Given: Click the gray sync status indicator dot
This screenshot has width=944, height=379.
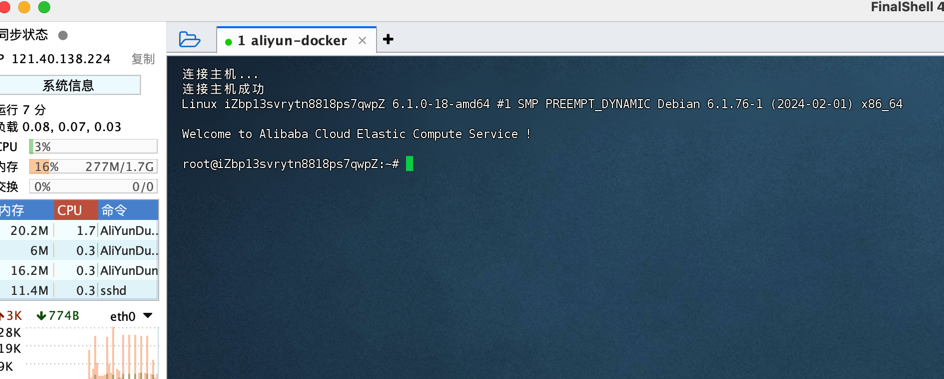Looking at the screenshot, I should [63, 35].
